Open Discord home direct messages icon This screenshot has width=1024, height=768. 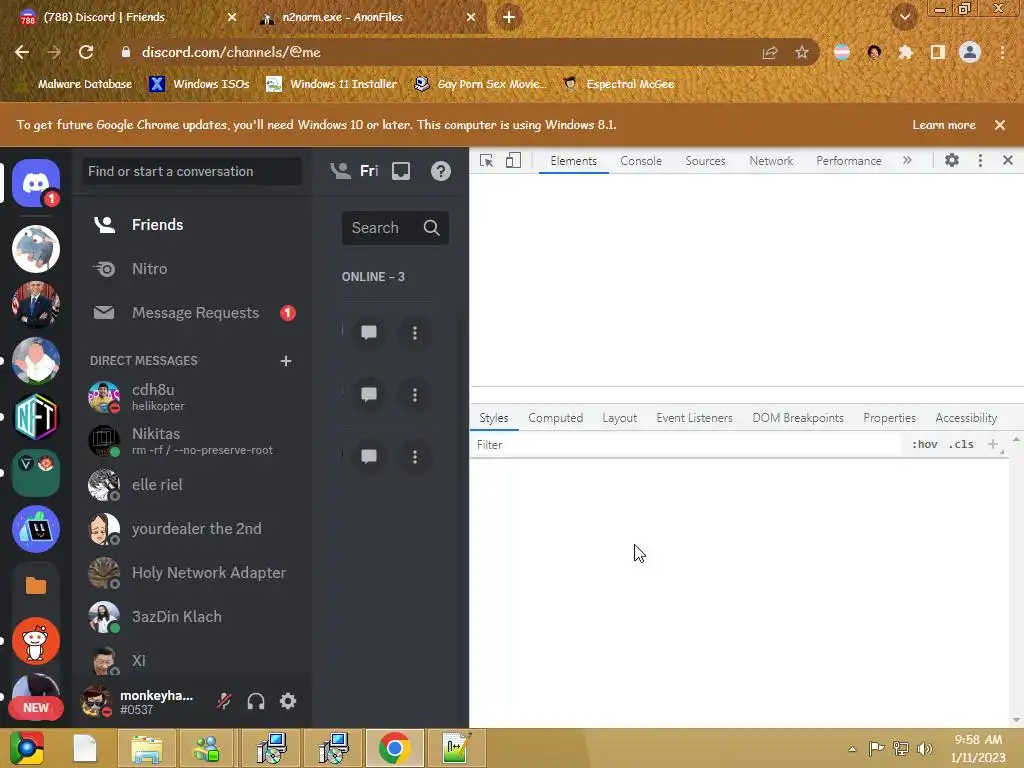point(36,183)
